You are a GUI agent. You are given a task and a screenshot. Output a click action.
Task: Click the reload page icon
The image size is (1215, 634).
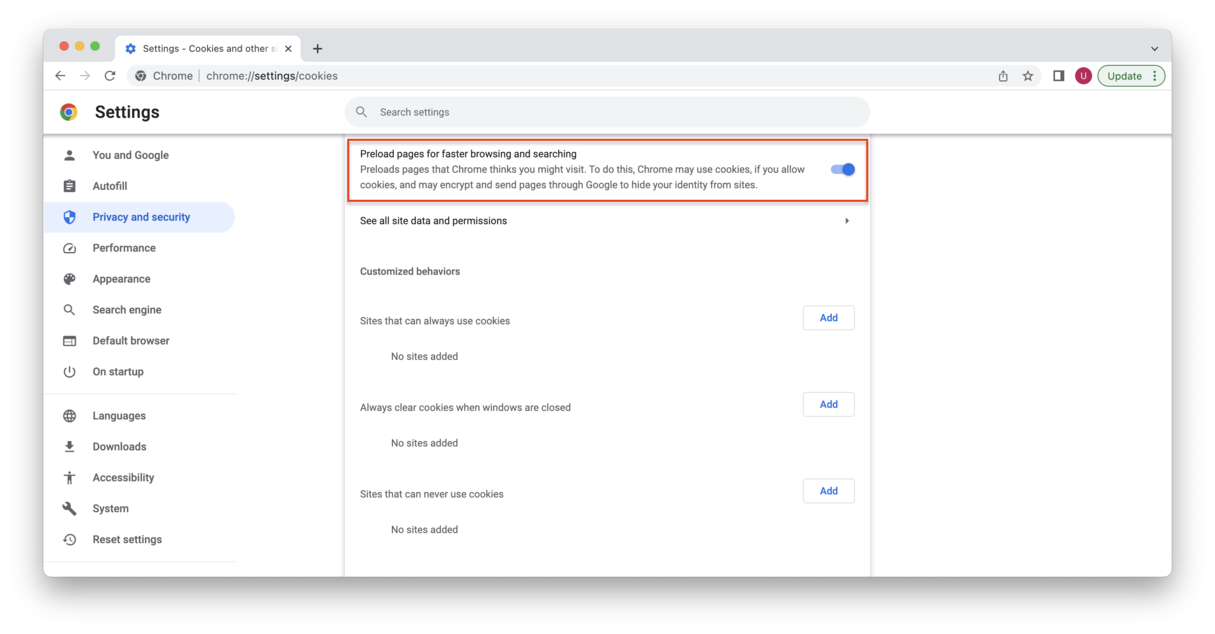pos(110,76)
